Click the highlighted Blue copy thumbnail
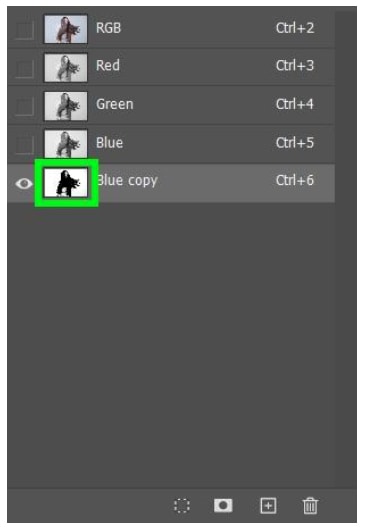The width and height of the screenshot is (365, 532). pyautogui.click(x=66, y=183)
